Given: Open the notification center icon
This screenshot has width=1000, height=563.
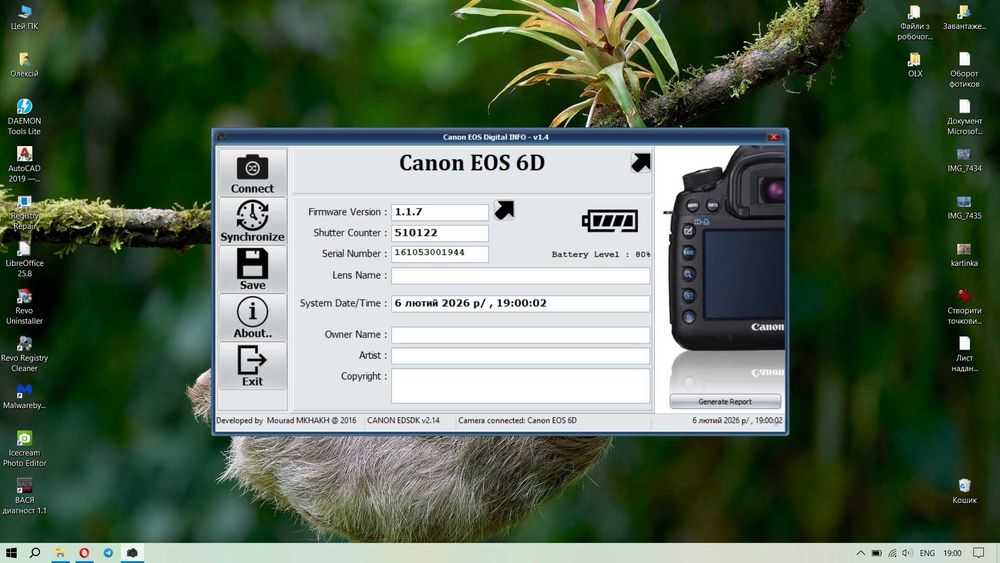Looking at the screenshot, I should click(x=979, y=553).
